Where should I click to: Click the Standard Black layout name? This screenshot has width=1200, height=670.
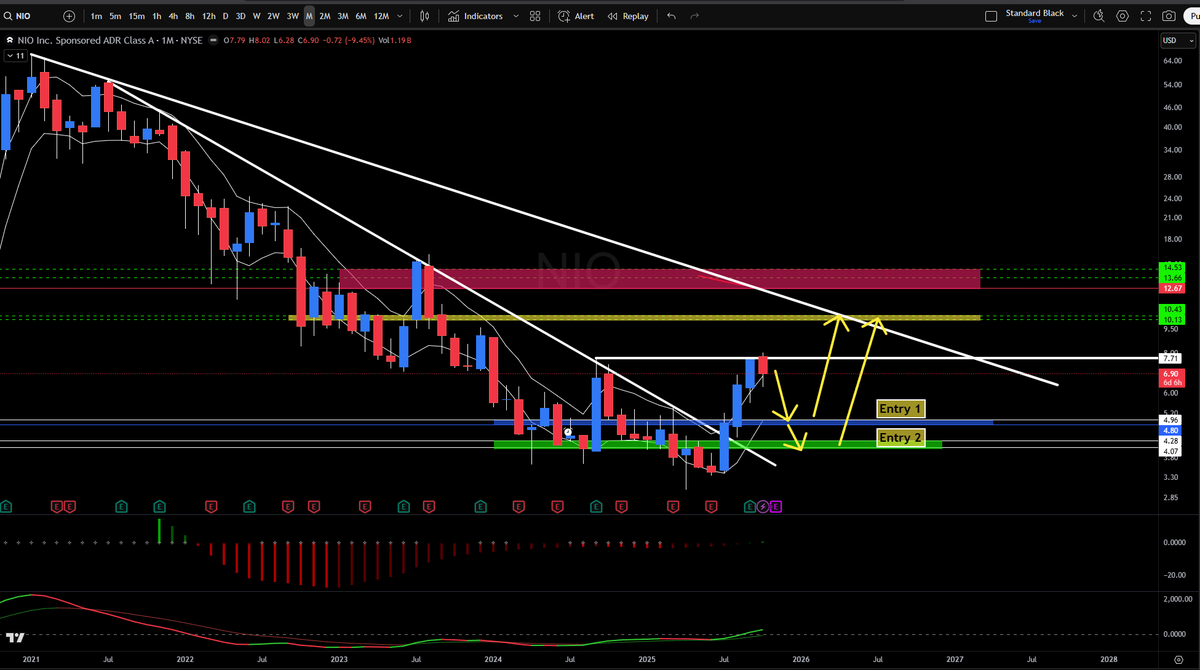pyautogui.click(x=1035, y=13)
